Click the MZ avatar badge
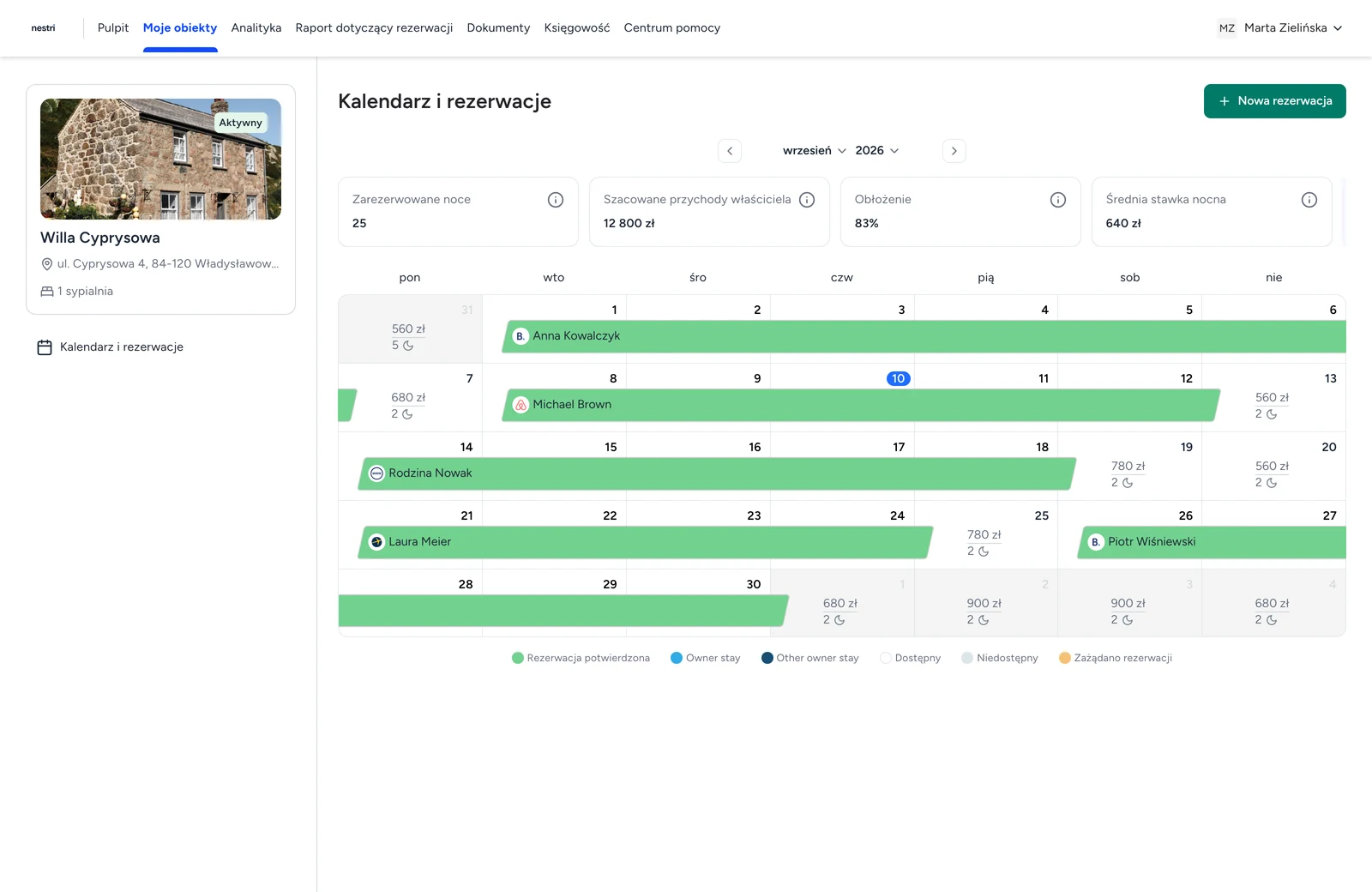 click(1227, 28)
